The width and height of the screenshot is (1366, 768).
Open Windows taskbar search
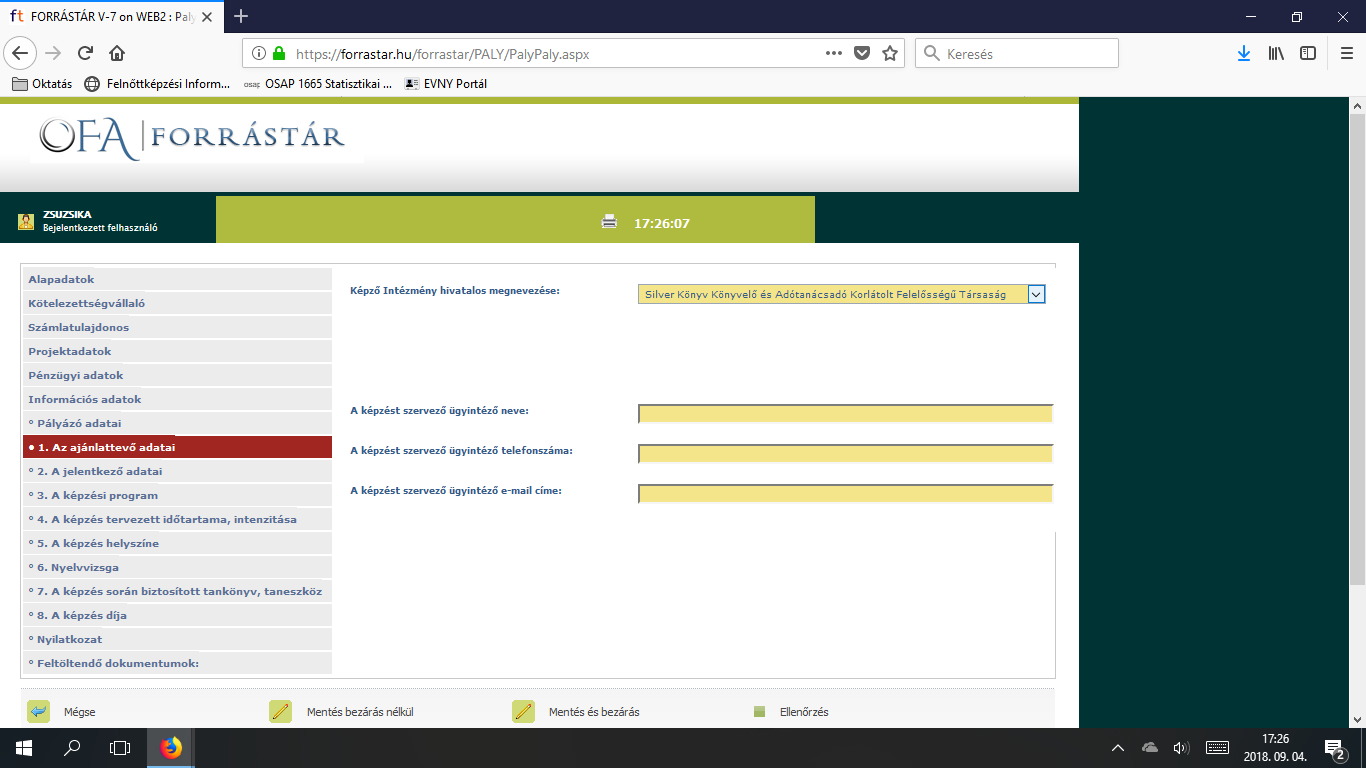(x=72, y=747)
